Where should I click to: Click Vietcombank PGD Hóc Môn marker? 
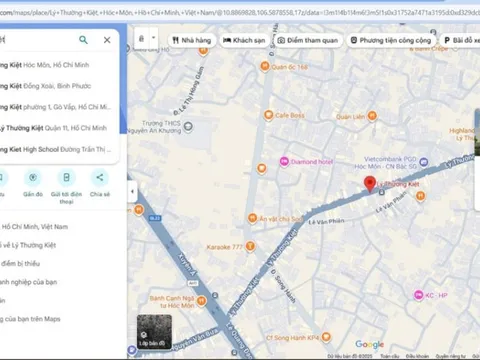point(423,162)
